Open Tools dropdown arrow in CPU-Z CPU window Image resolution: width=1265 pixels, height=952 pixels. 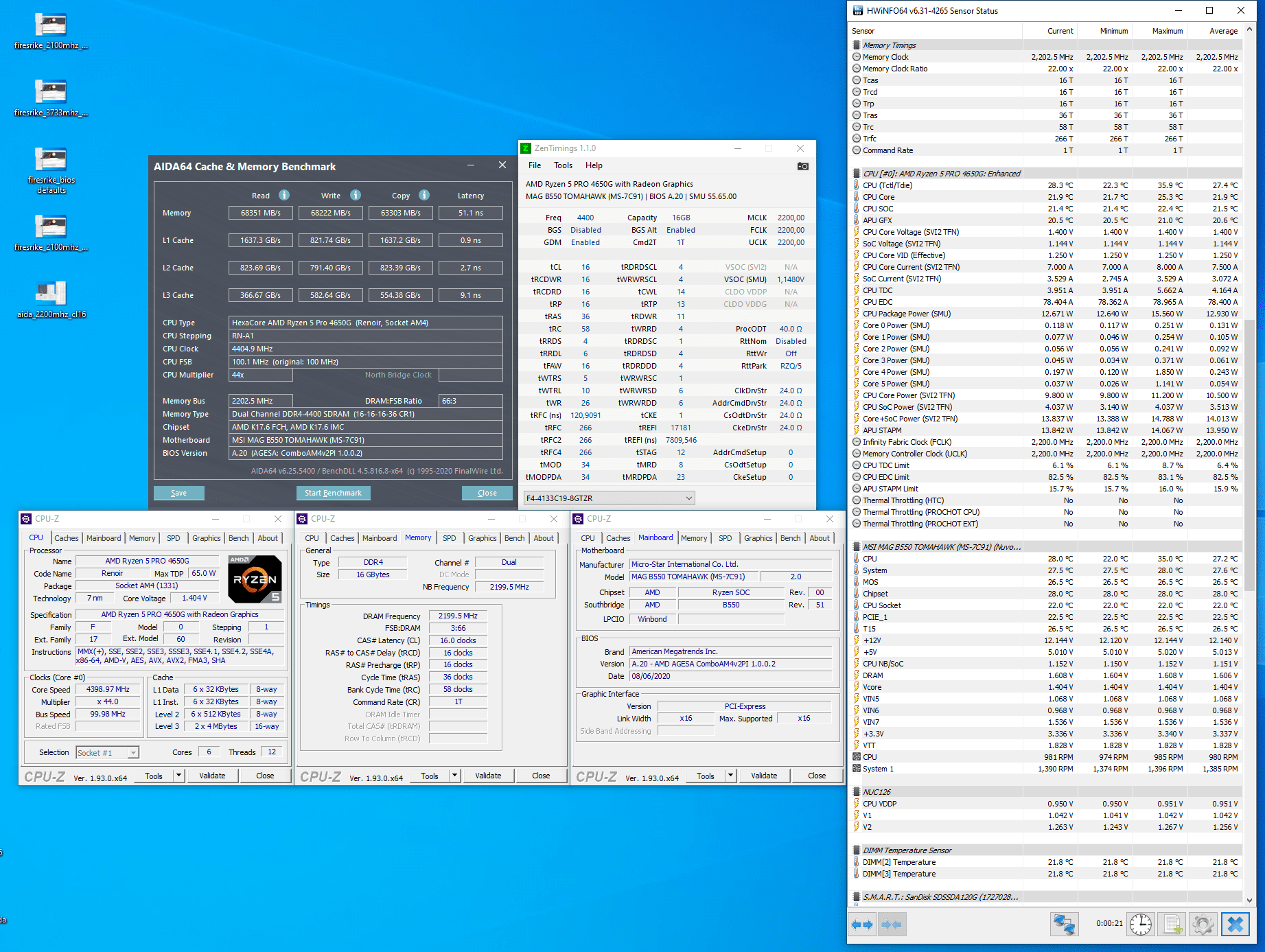178,776
